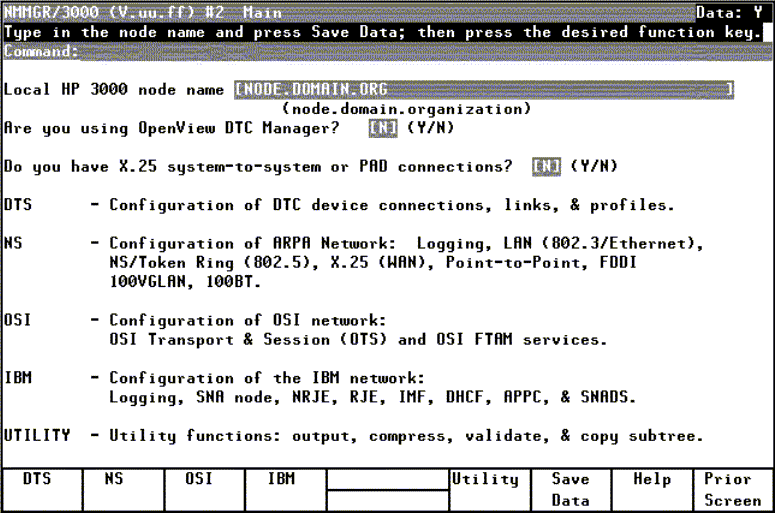
Task: Click 'Are you using OpenView DTC Manager?' label
Action: point(172,128)
